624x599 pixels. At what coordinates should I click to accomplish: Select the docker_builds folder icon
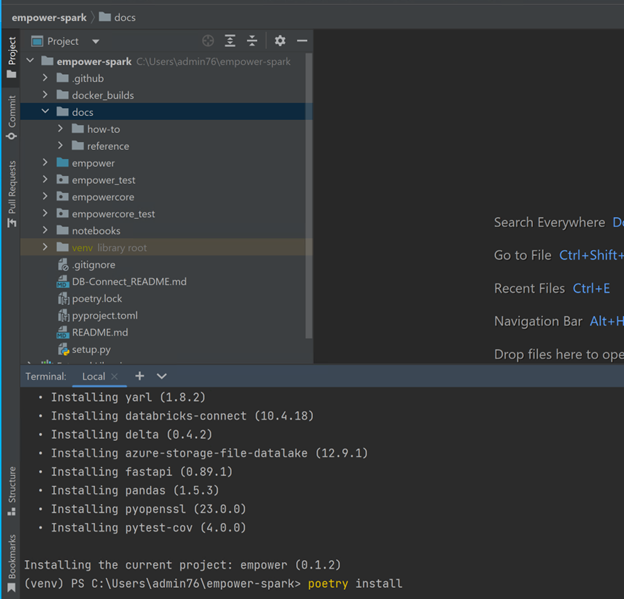coord(62,95)
